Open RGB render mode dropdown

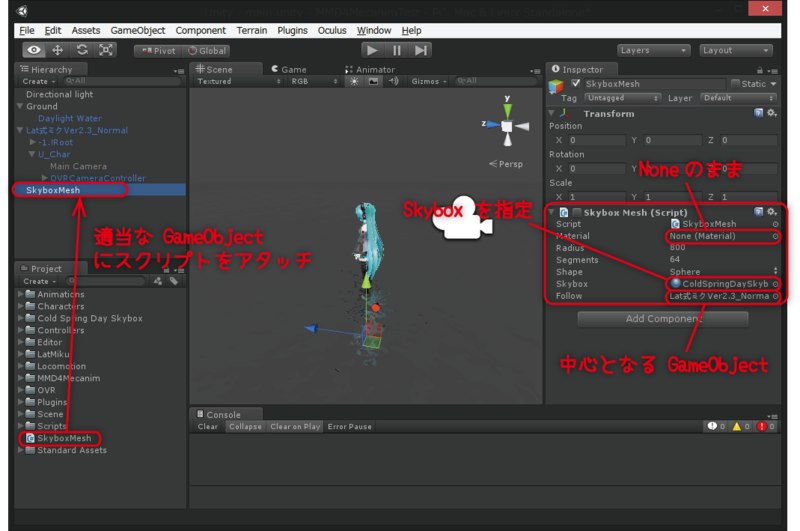[313, 81]
